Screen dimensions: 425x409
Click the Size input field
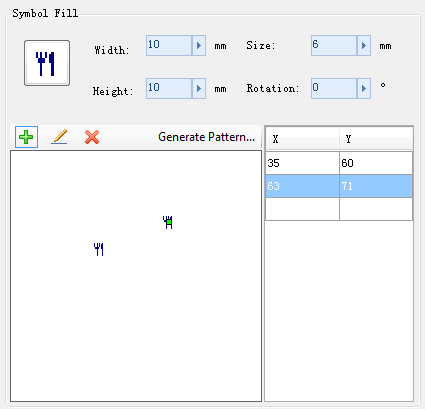pos(334,45)
